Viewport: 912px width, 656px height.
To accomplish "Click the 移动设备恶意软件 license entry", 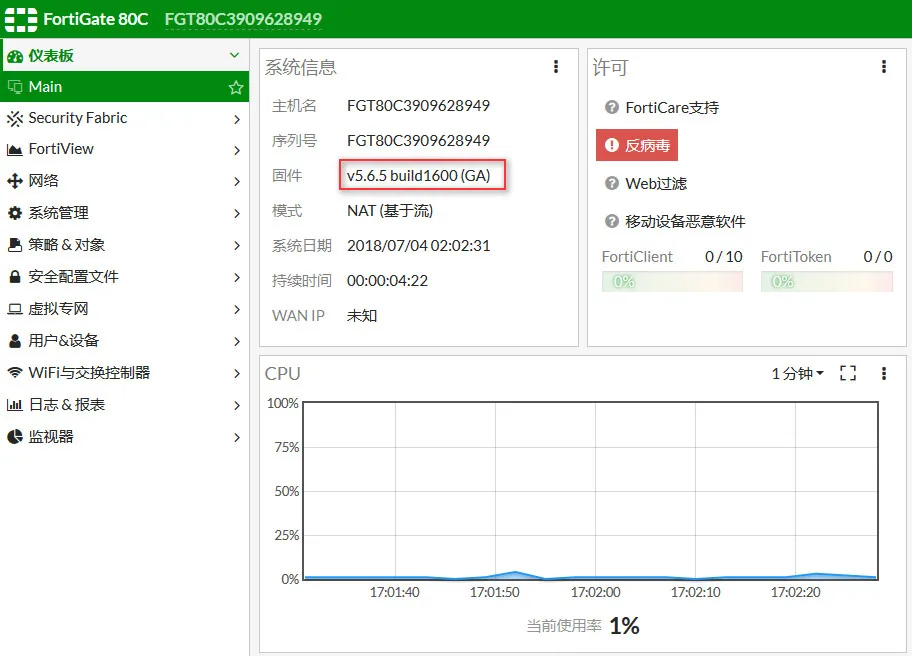I will click(675, 222).
